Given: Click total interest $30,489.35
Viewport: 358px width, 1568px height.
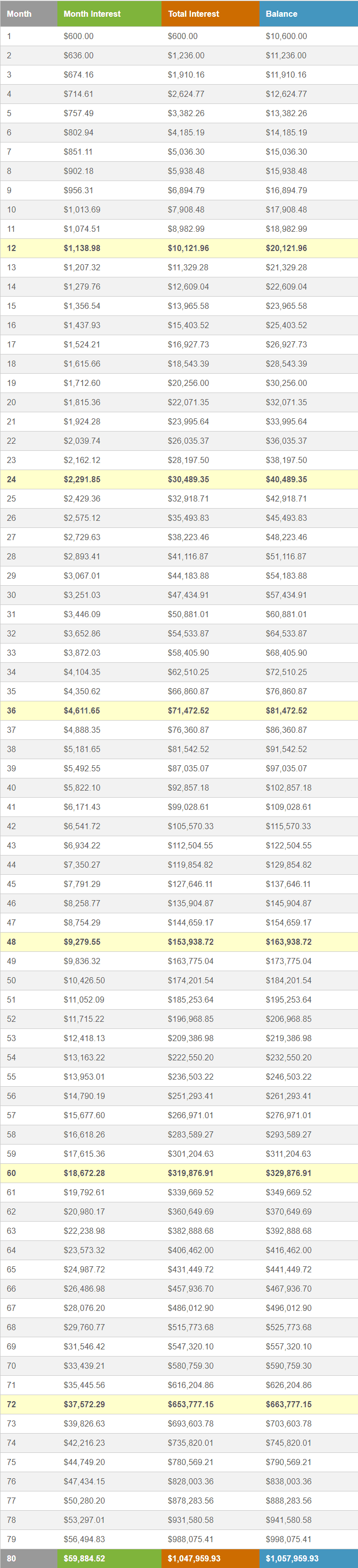Looking at the screenshot, I should 188,480.
